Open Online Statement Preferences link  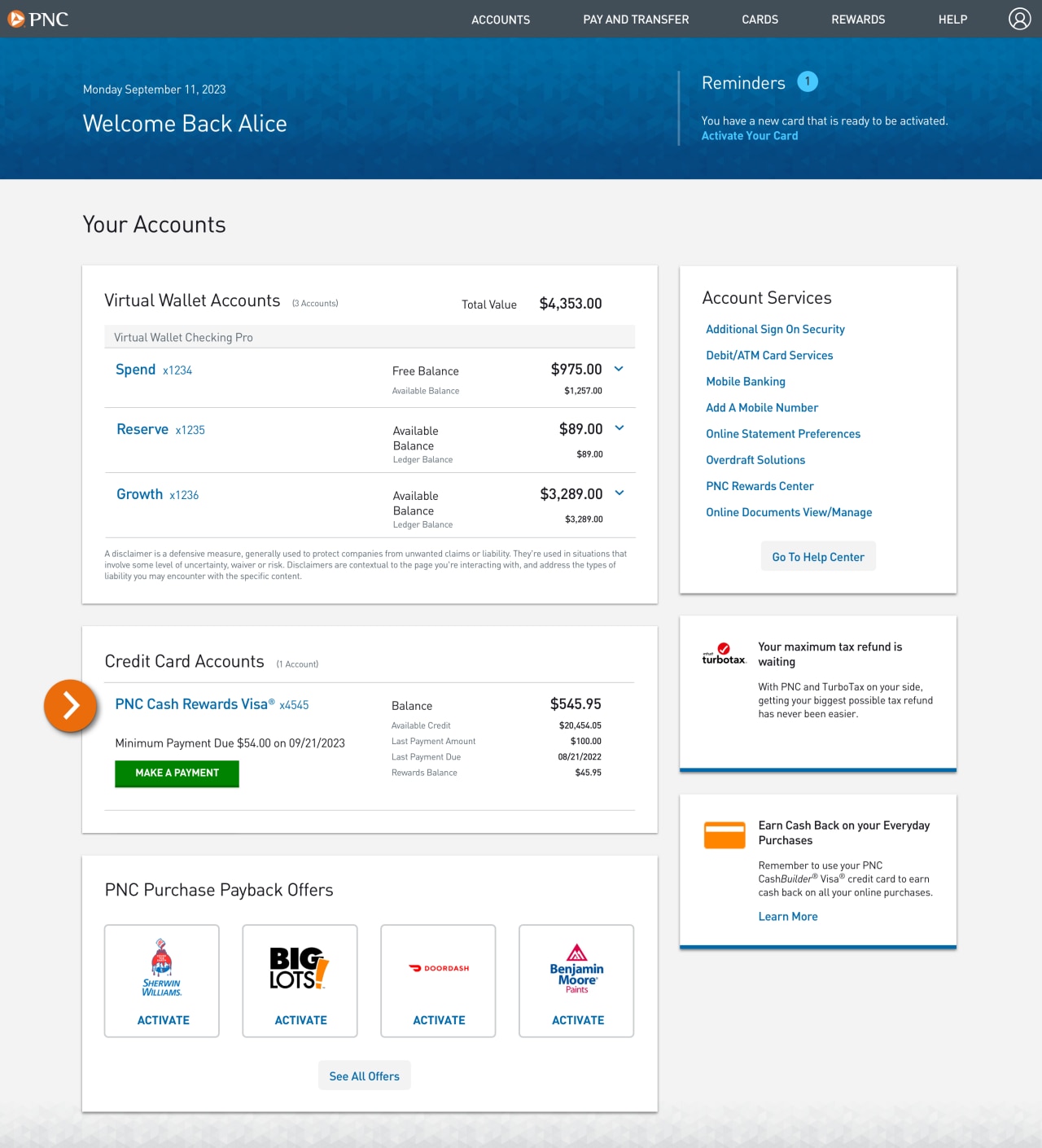[x=783, y=433]
